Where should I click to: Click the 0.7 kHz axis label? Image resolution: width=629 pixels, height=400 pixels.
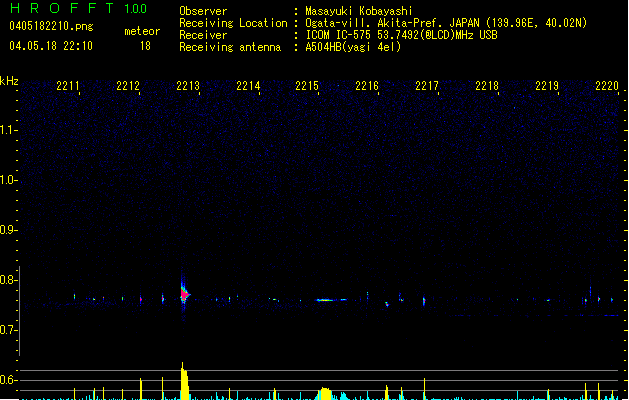pyautogui.click(x=8, y=330)
